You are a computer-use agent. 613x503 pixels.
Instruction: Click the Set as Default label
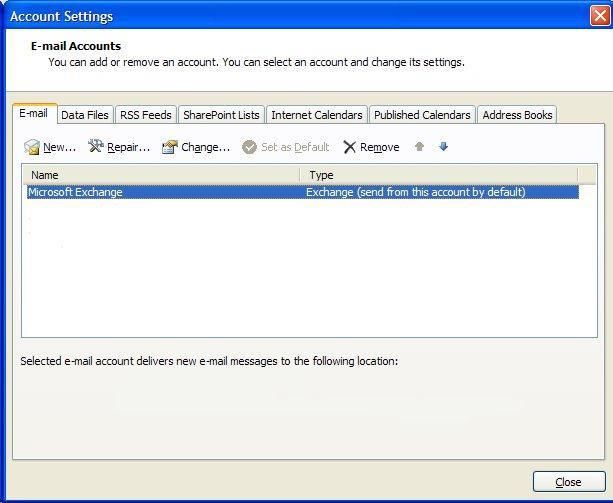coord(295,147)
